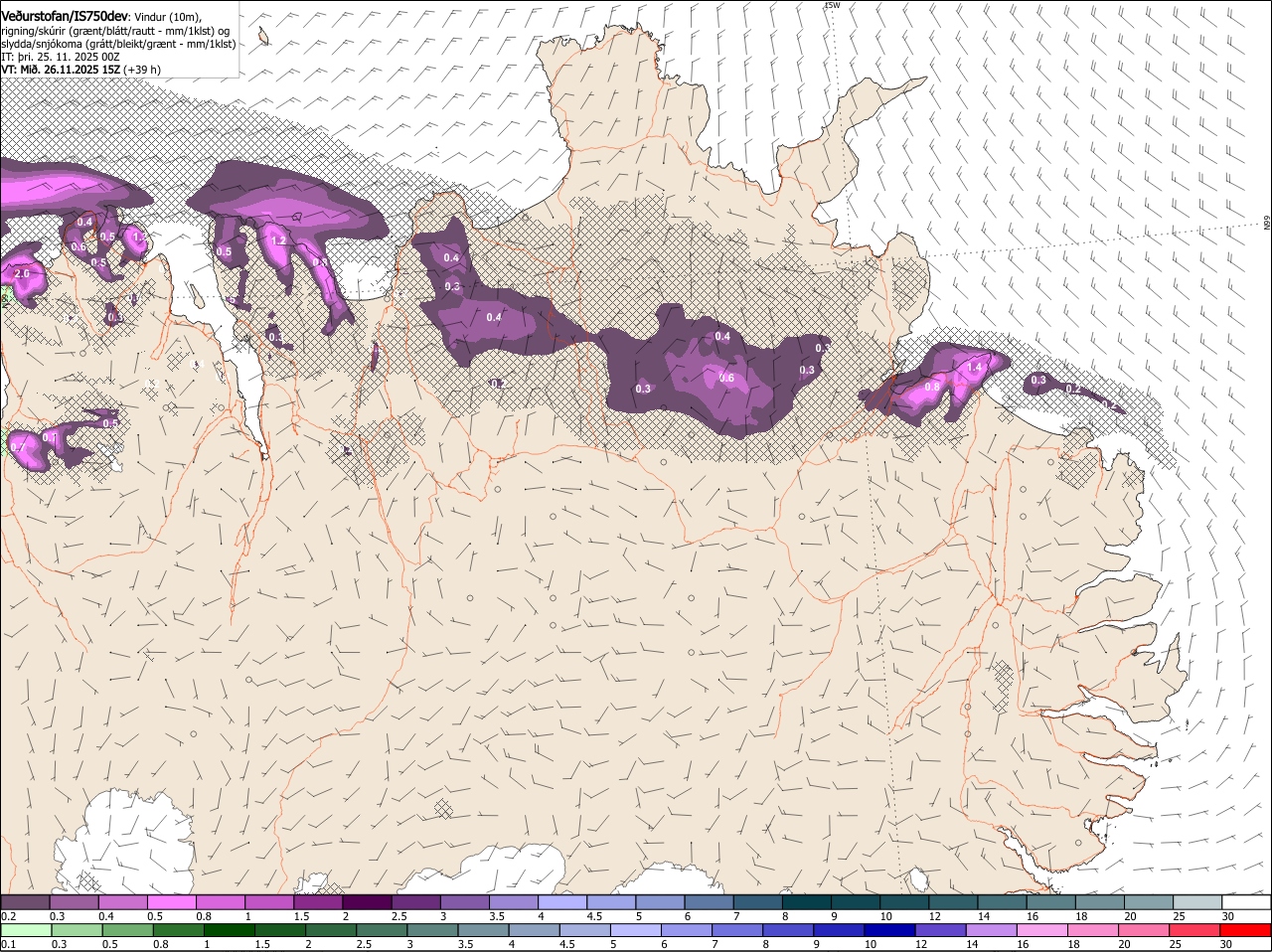The width and height of the screenshot is (1272, 952).
Task: Click the '0.7' value at the left map edge
Action: click(x=17, y=448)
